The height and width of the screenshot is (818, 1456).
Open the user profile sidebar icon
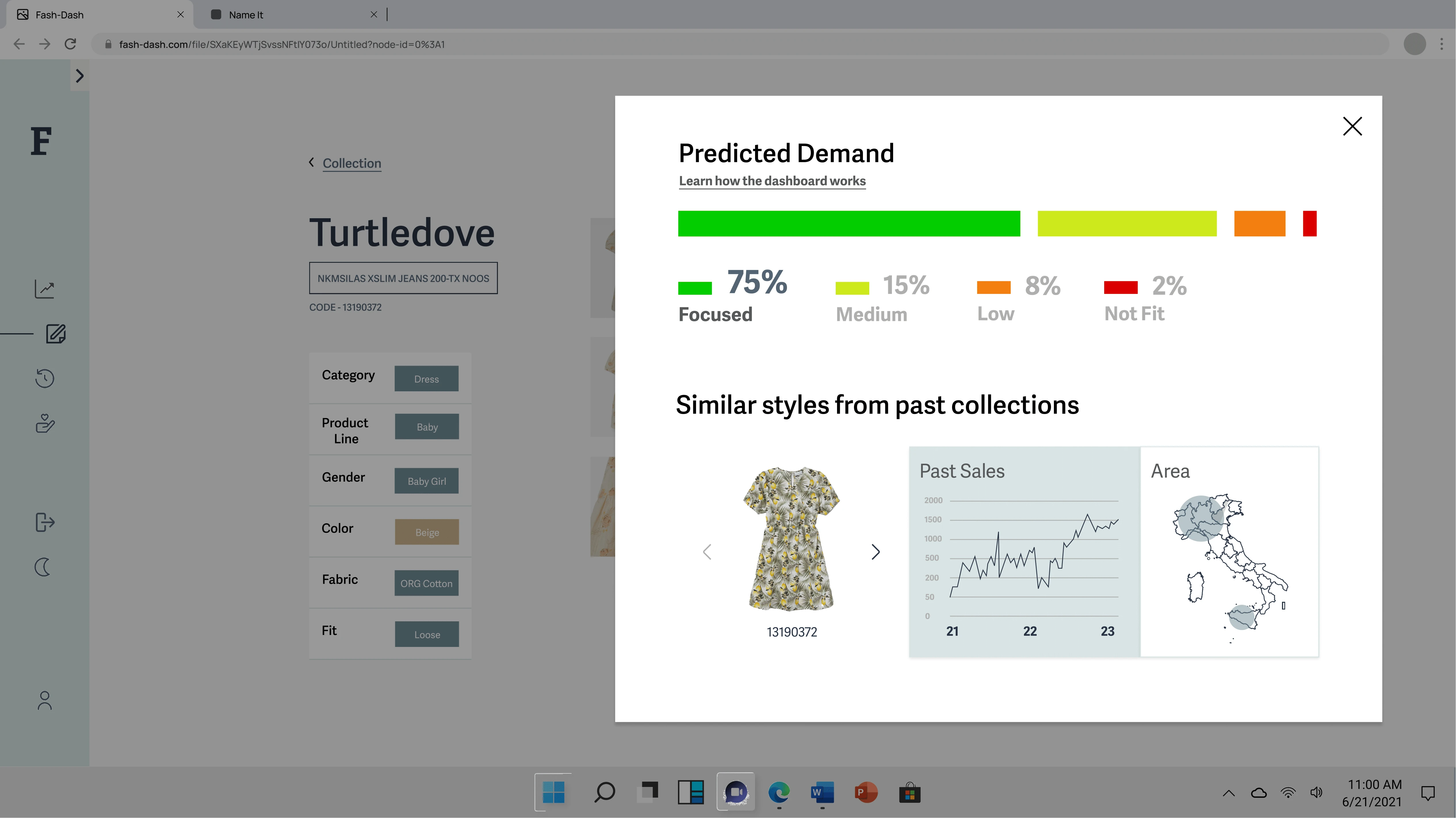click(x=45, y=700)
